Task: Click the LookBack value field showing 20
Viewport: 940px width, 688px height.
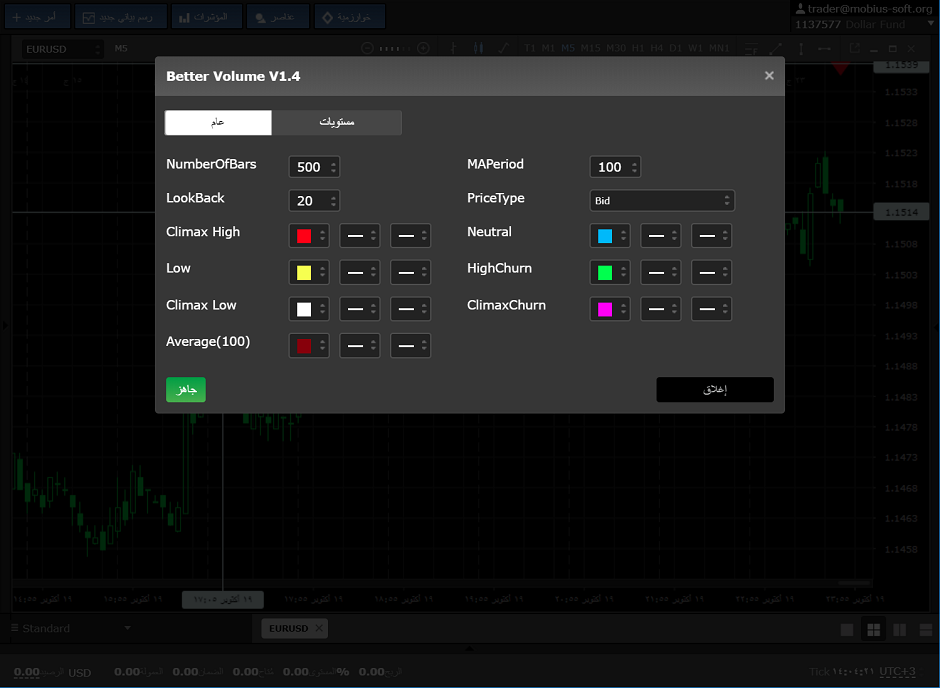Action: pos(314,201)
